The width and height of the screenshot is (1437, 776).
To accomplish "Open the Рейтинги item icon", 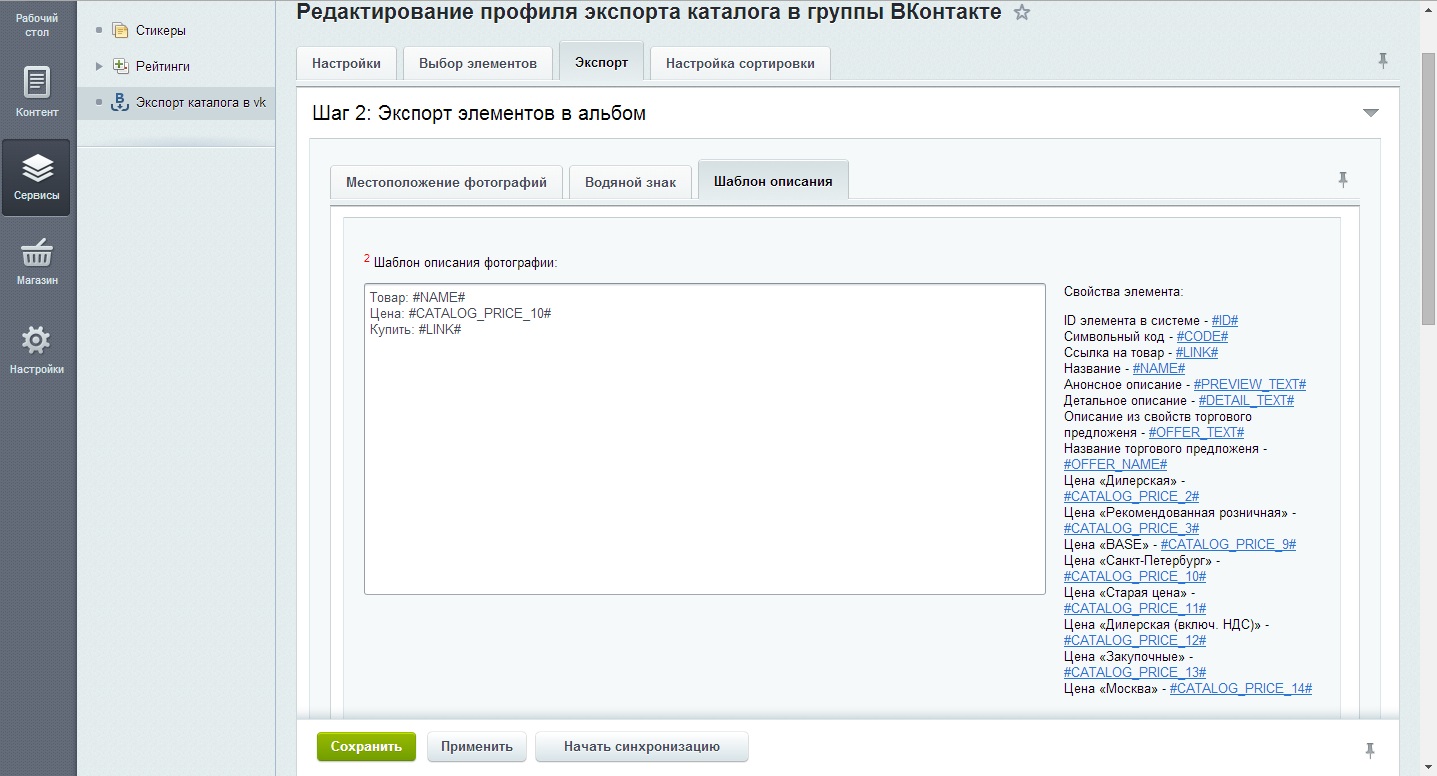I will (120, 66).
